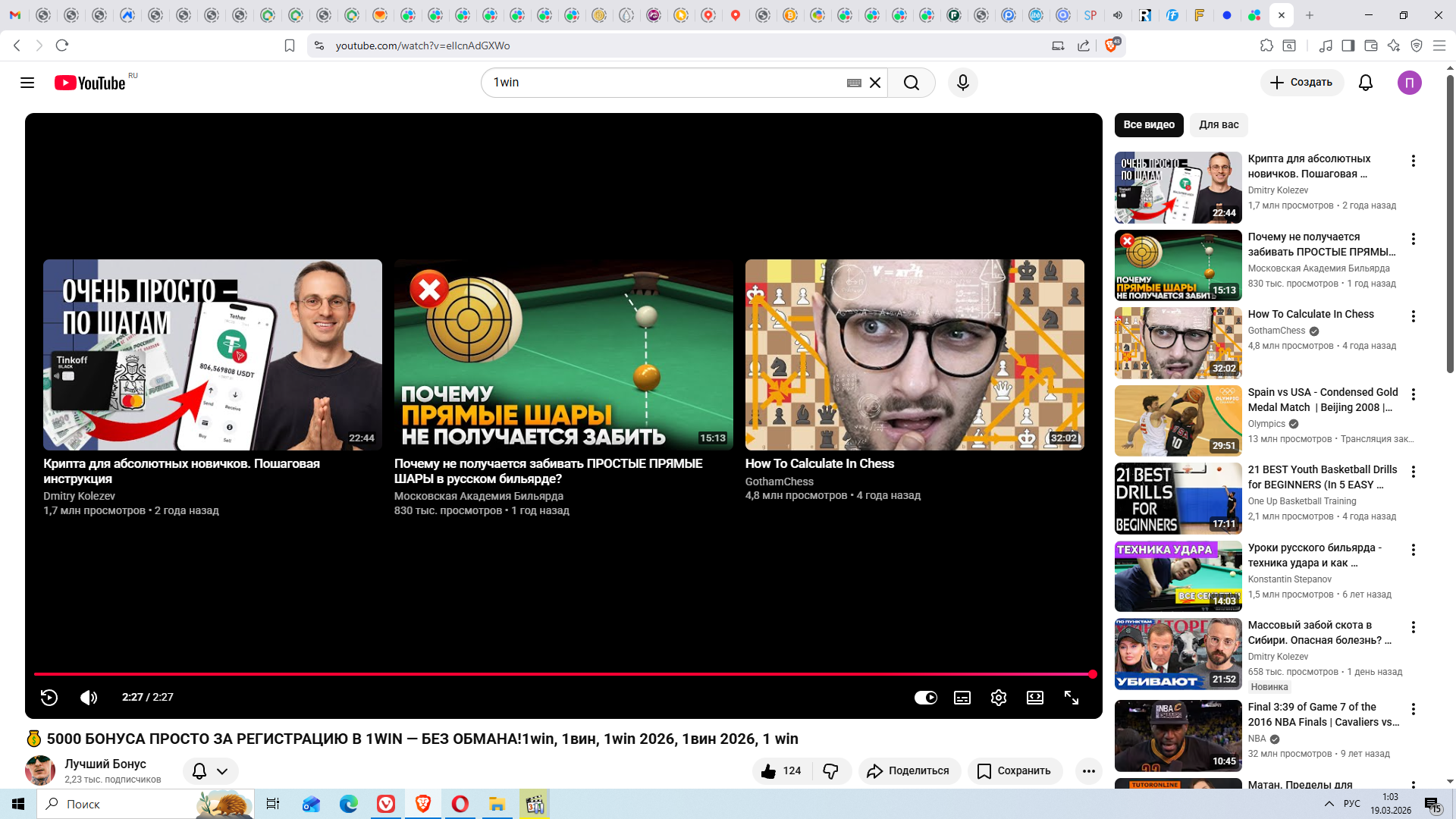Open the hamburger guide menu
Viewport: 1456px width, 819px height.
[27, 83]
